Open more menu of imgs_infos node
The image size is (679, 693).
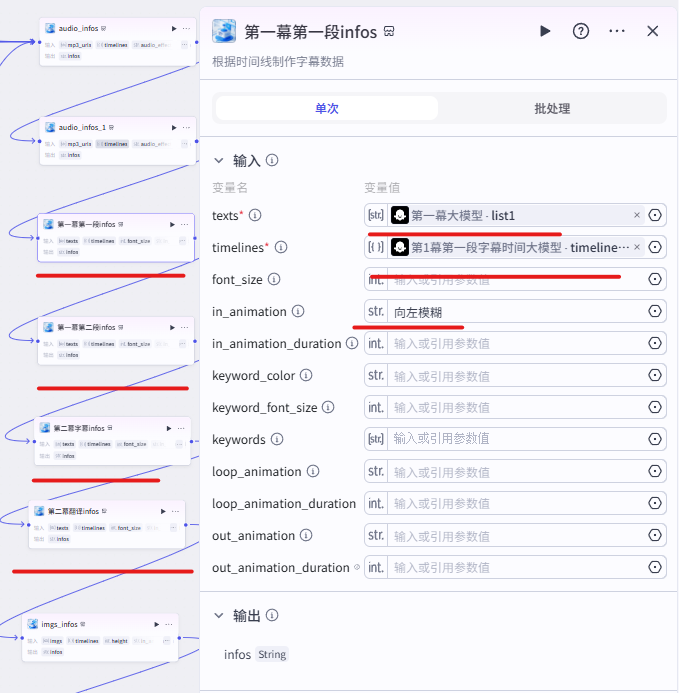coord(169,624)
